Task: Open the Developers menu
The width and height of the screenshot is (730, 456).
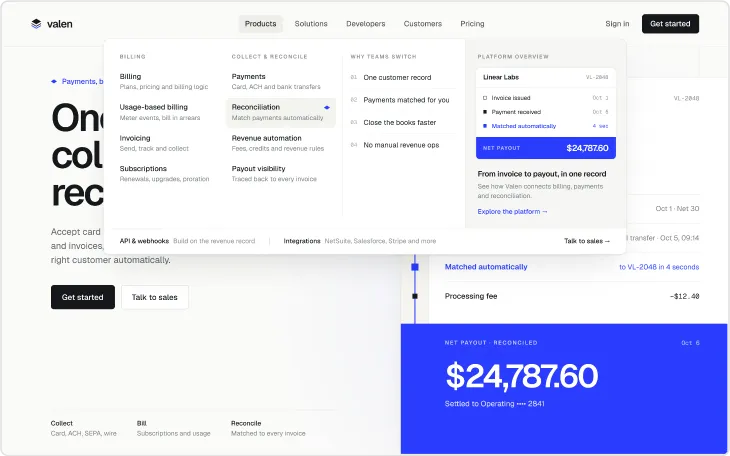Action: tap(365, 24)
